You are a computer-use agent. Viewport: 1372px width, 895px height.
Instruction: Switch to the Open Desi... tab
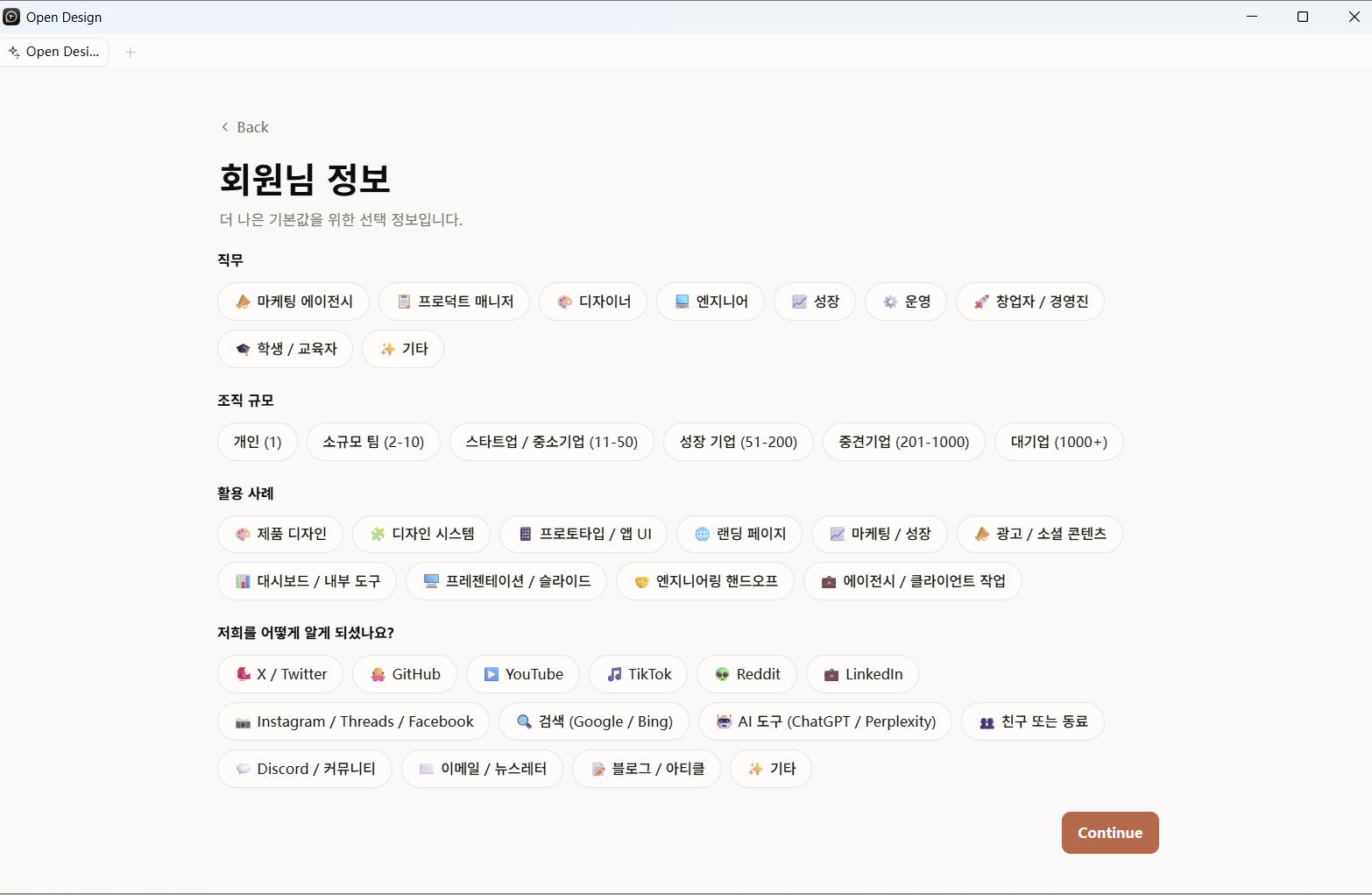pos(55,52)
